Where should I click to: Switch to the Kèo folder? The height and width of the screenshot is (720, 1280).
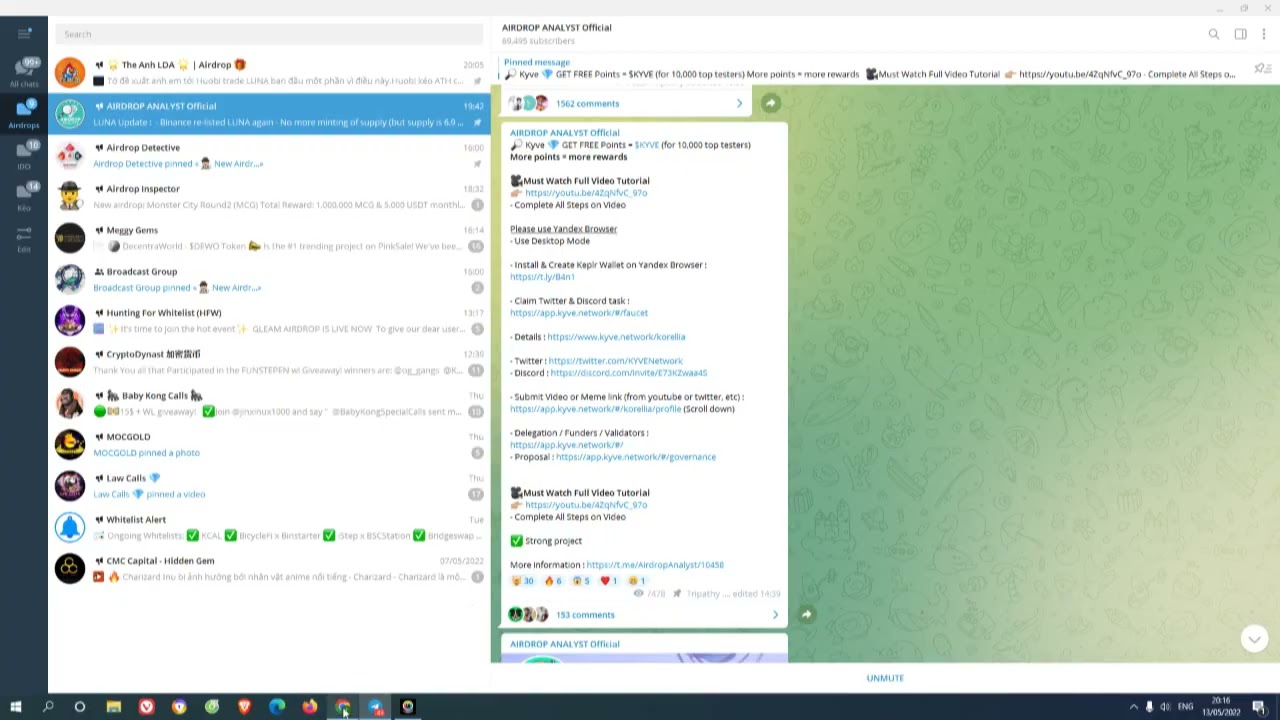24,196
